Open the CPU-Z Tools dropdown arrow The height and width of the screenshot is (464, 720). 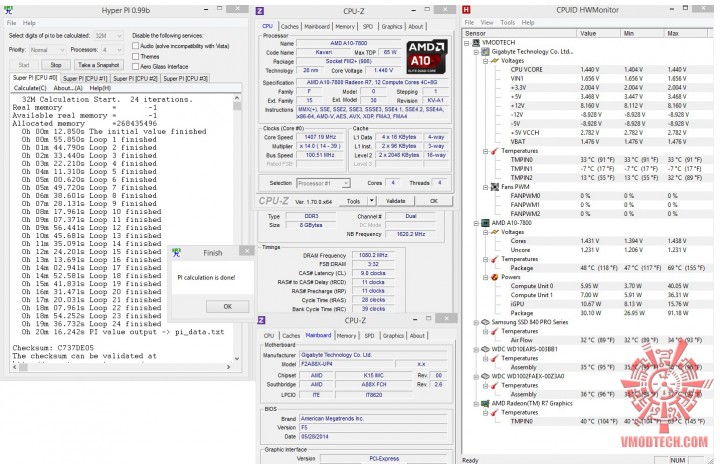372,201
